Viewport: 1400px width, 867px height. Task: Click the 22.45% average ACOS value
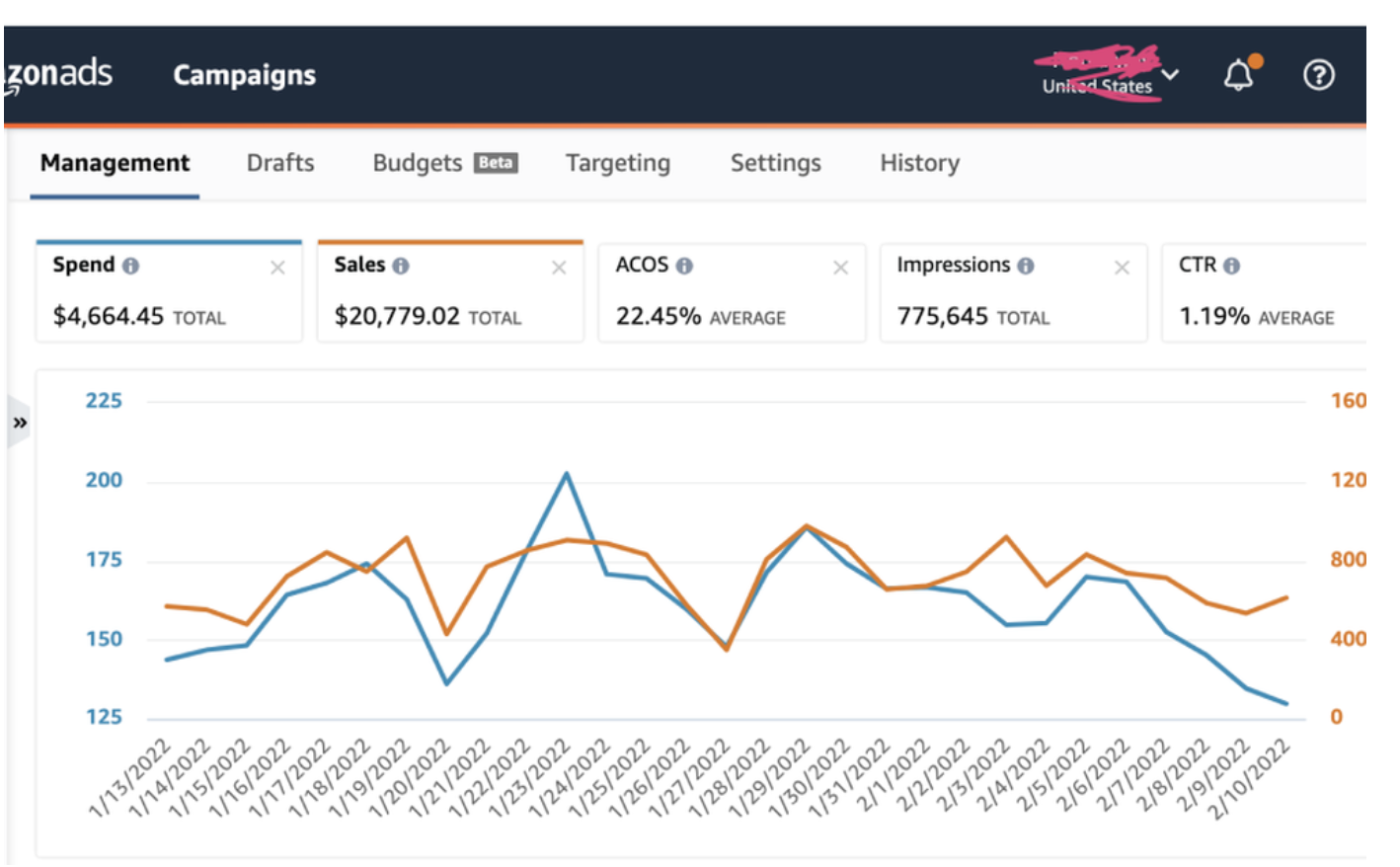click(x=659, y=316)
